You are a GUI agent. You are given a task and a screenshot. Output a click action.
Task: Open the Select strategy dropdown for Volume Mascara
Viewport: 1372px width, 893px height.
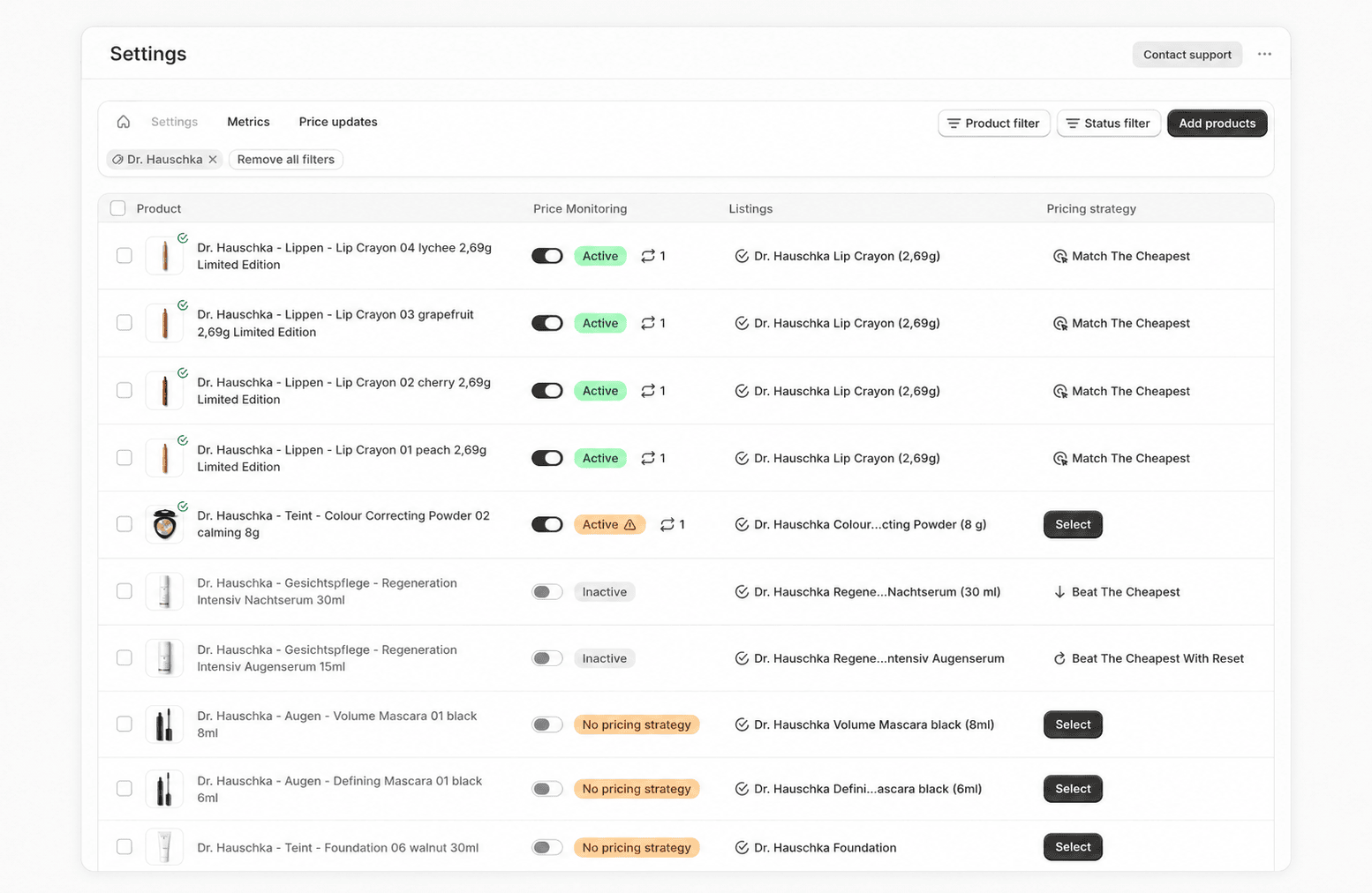click(1073, 724)
